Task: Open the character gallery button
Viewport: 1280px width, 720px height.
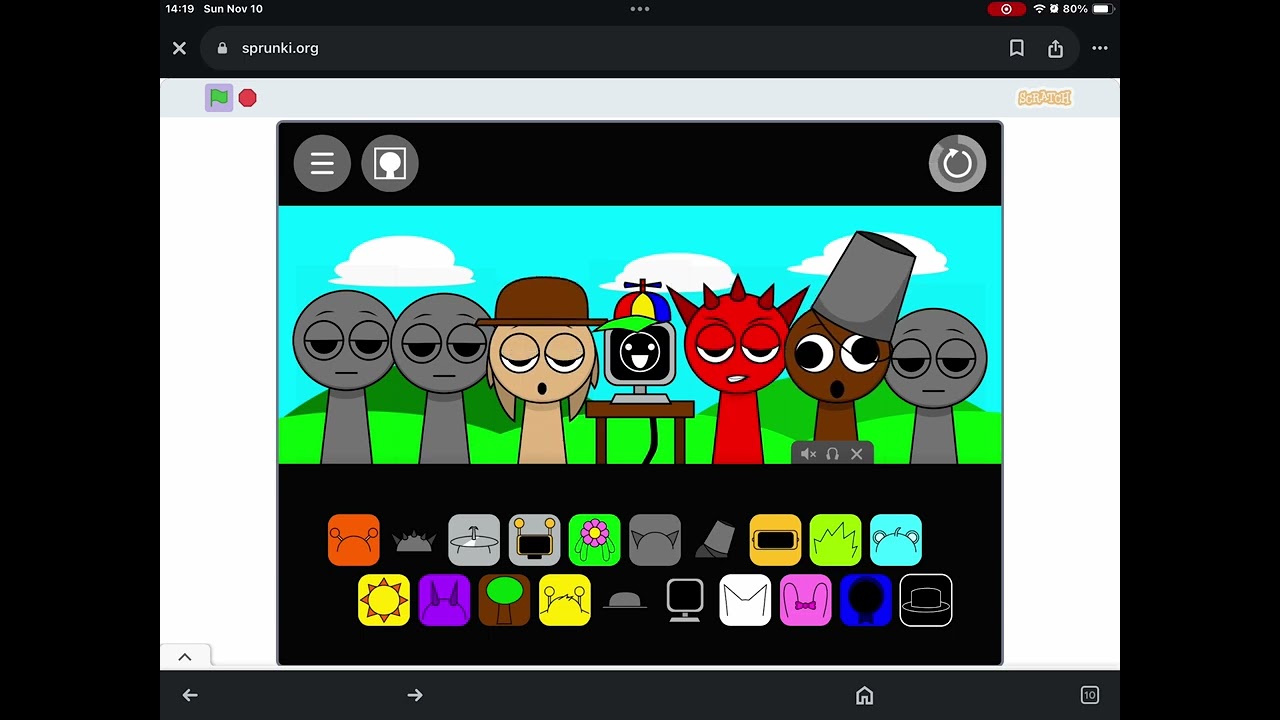Action: tap(390, 163)
